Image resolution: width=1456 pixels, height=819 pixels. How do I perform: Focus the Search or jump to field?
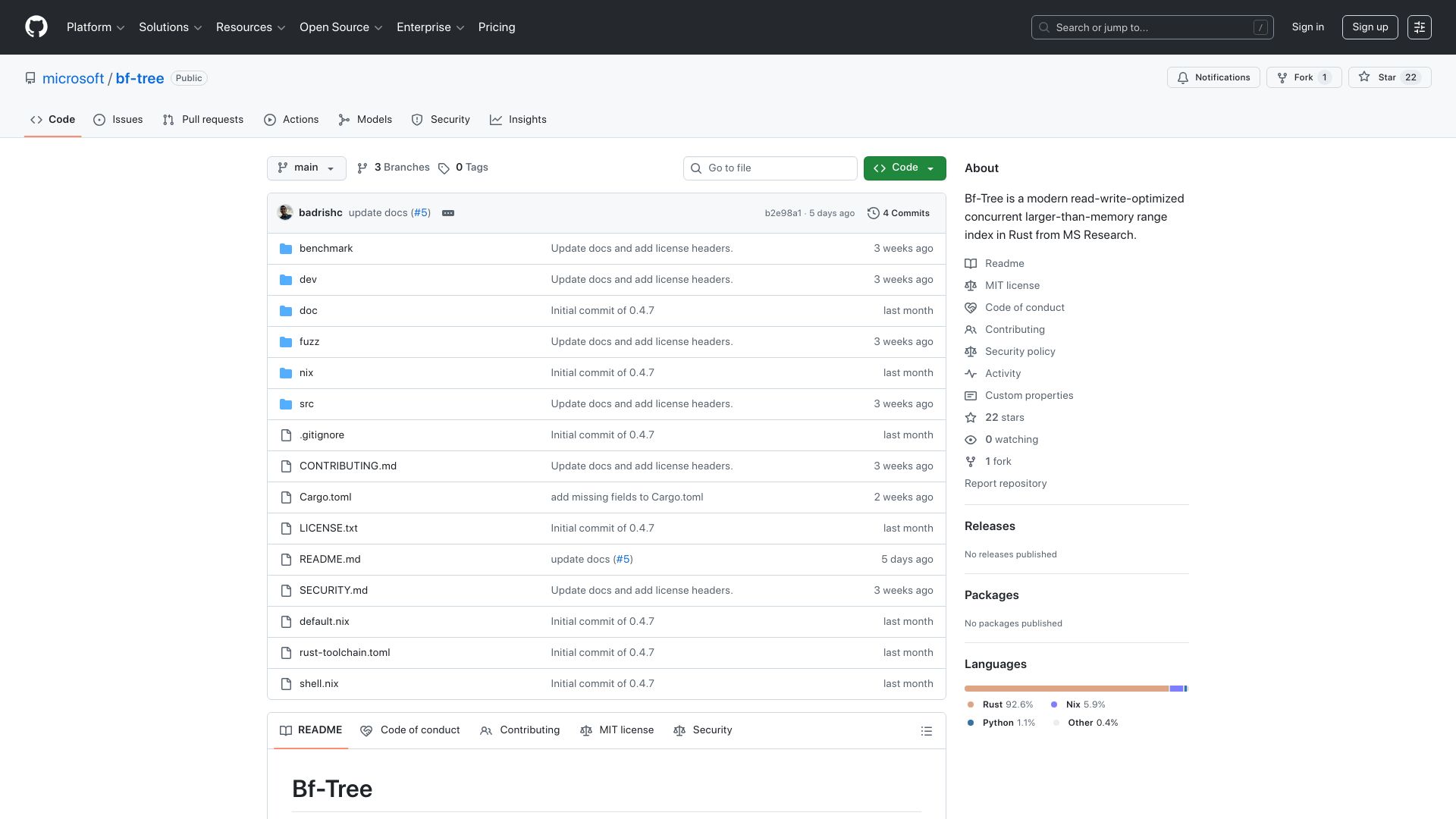point(1152,27)
